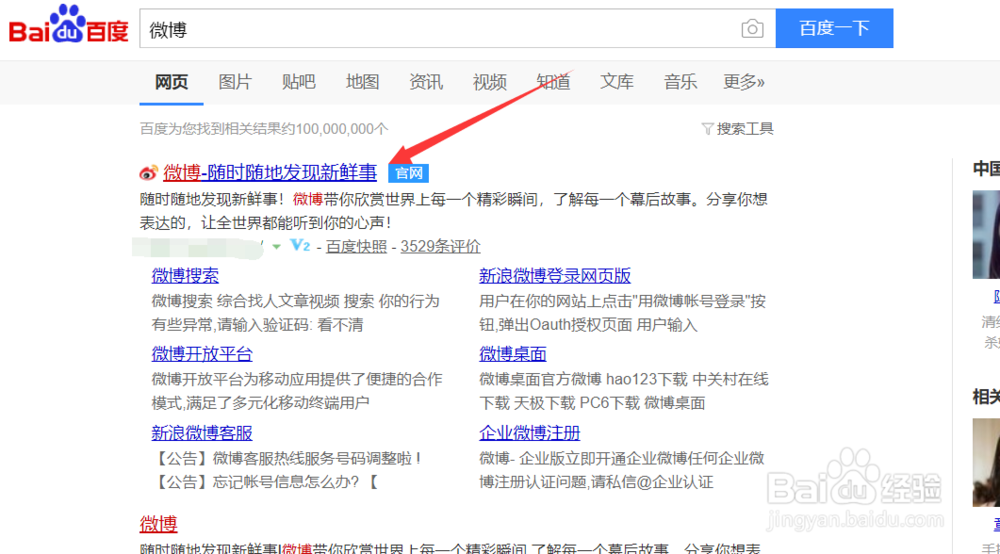The height and width of the screenshot is (554, 1000).
Task: Open the 微博开放平台 link
Action: tap(202, 354)
